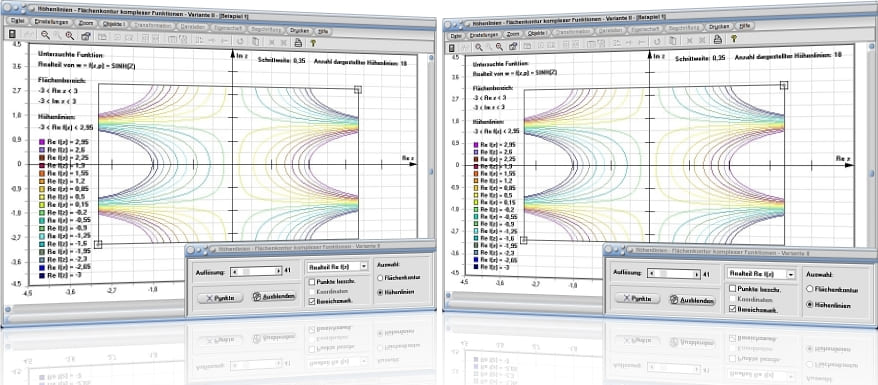This screenshot has height=385, width=878.
Task: Click the Auflösung slider track in left dialog
Action: (257, 271)
